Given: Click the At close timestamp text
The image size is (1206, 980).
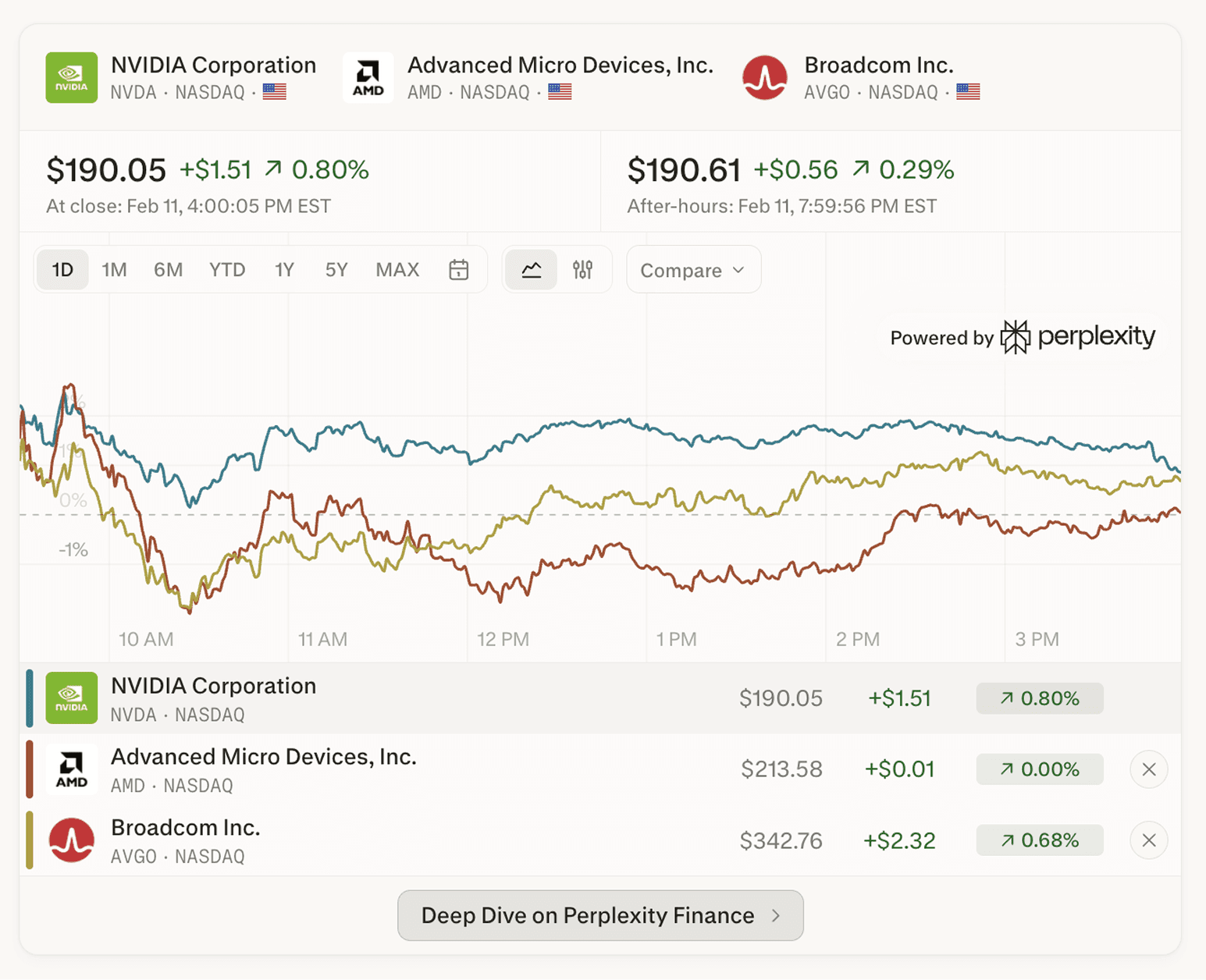Looking at the screenshot, I should [188, 206].
